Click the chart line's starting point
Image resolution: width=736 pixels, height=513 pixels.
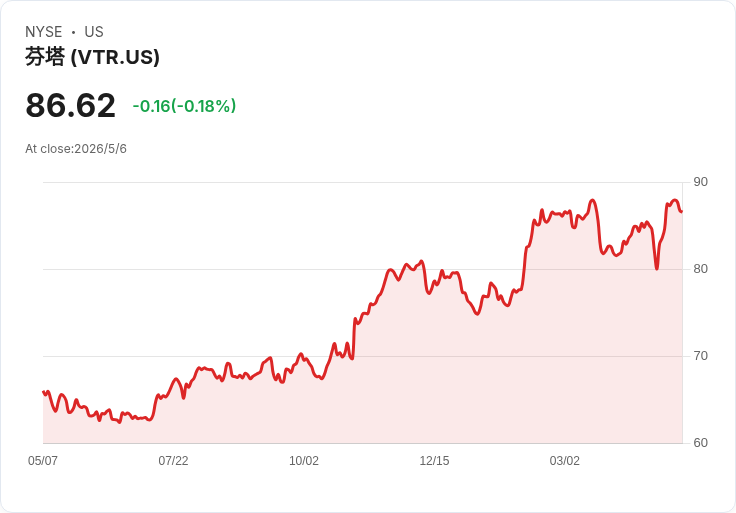(x=44, y=392)
